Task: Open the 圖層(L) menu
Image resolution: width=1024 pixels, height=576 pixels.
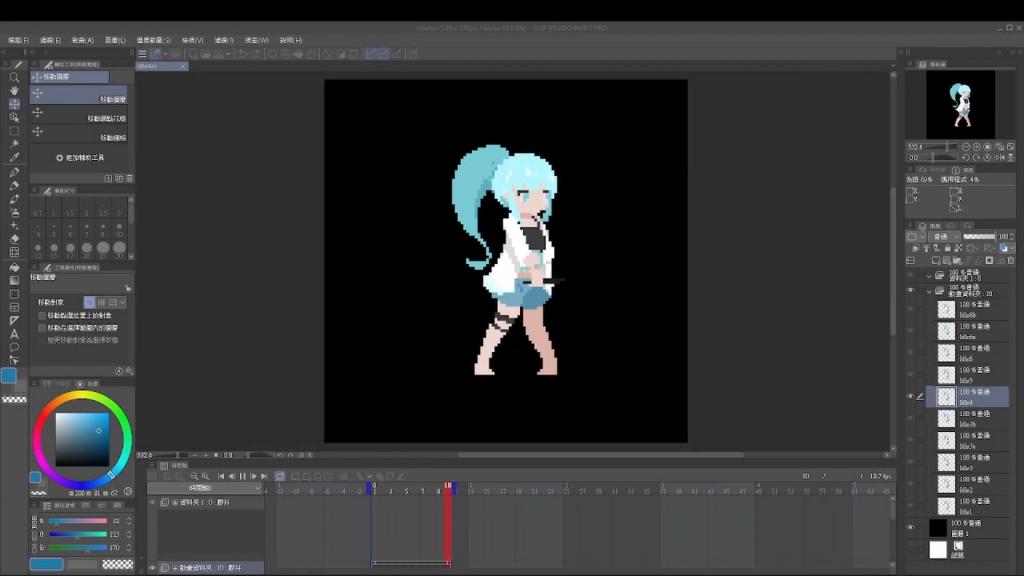Action: (x=116, y=40)
